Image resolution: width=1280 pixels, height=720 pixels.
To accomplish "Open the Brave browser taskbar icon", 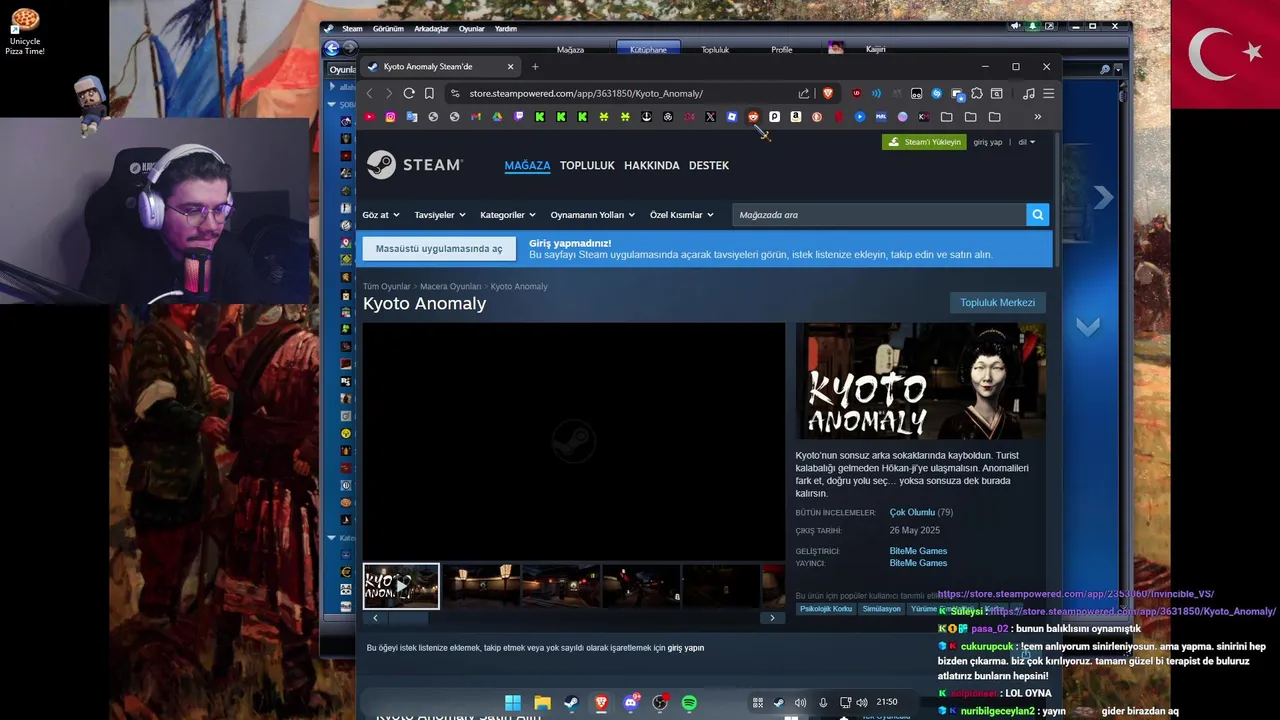I will (601, 703).
